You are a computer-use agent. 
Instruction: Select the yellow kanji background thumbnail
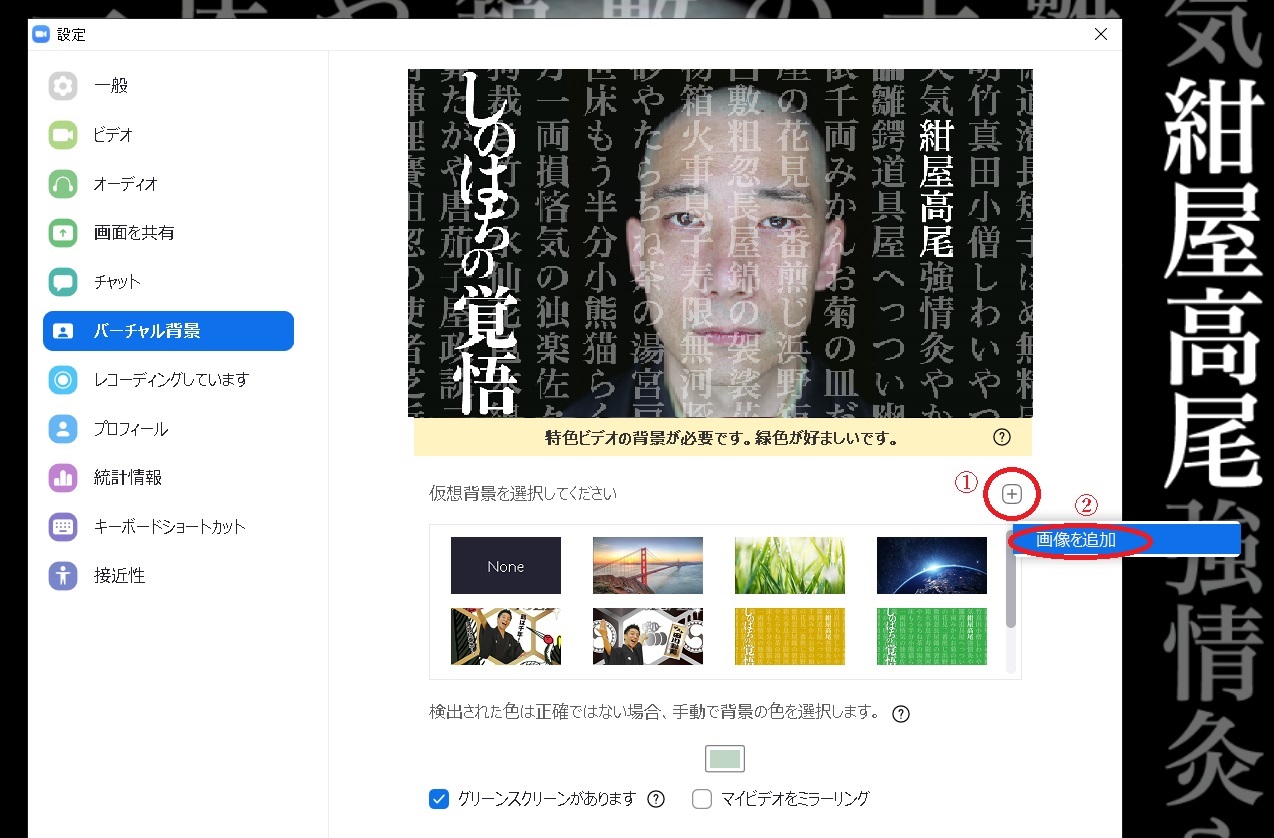click(x=790, y=637)
